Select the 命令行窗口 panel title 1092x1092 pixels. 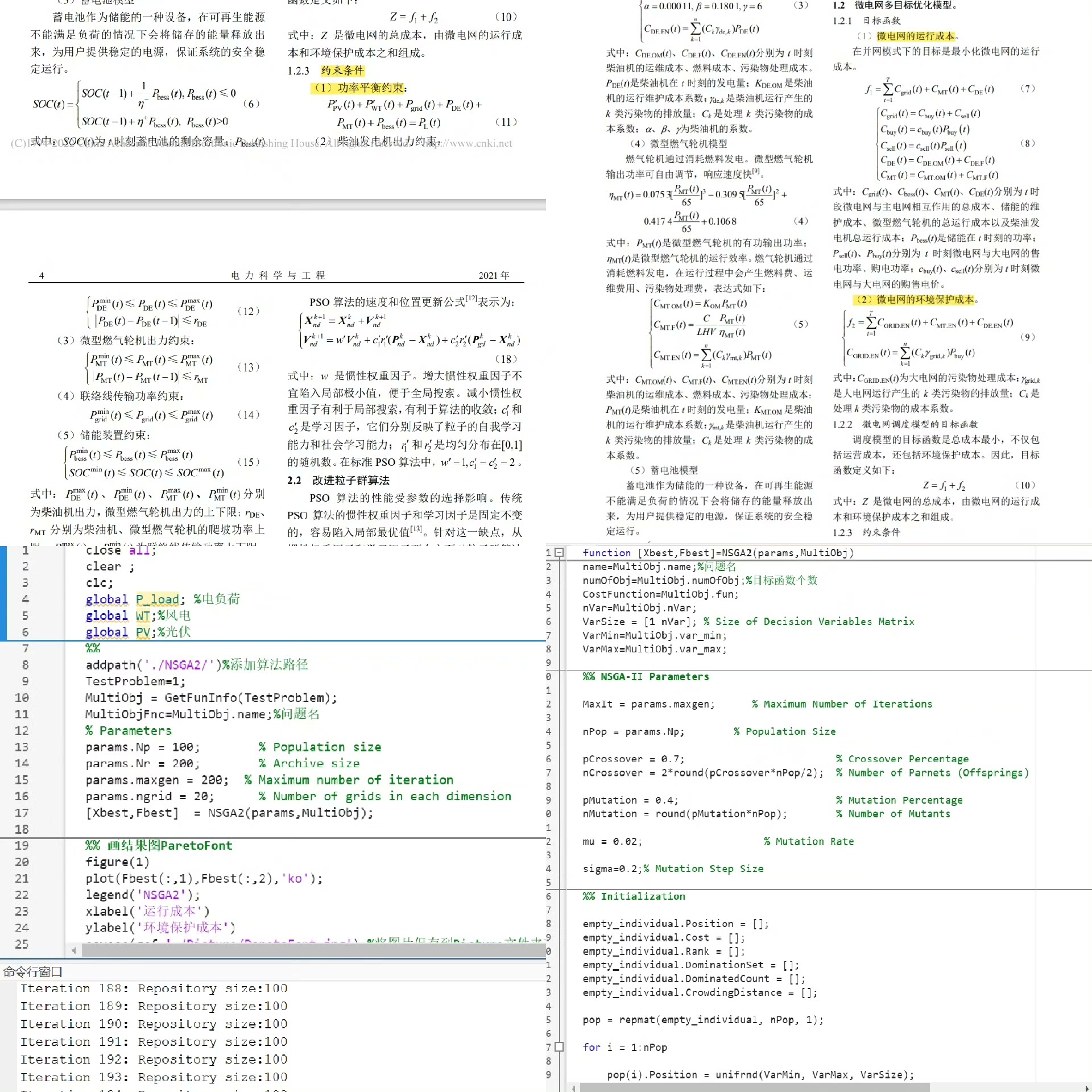pyautogui.click(x=32, y=972)
